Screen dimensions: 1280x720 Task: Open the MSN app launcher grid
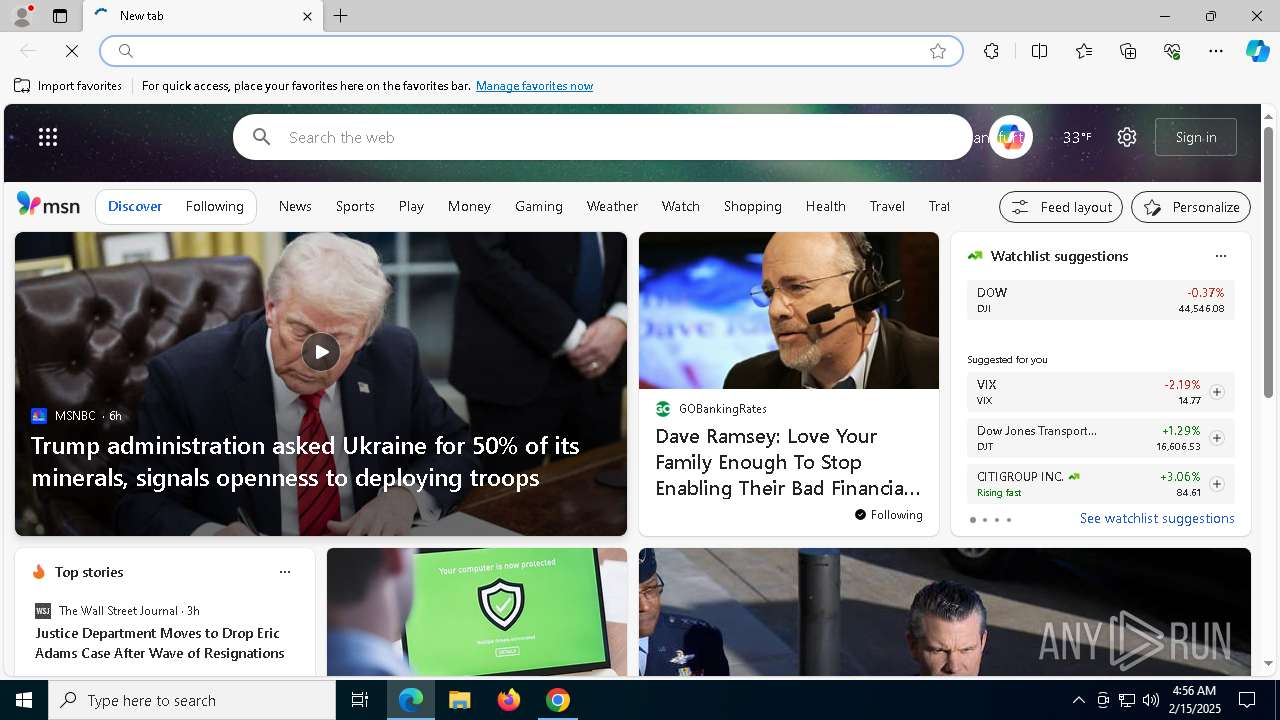pyautogui.click(x=48, y=137)
